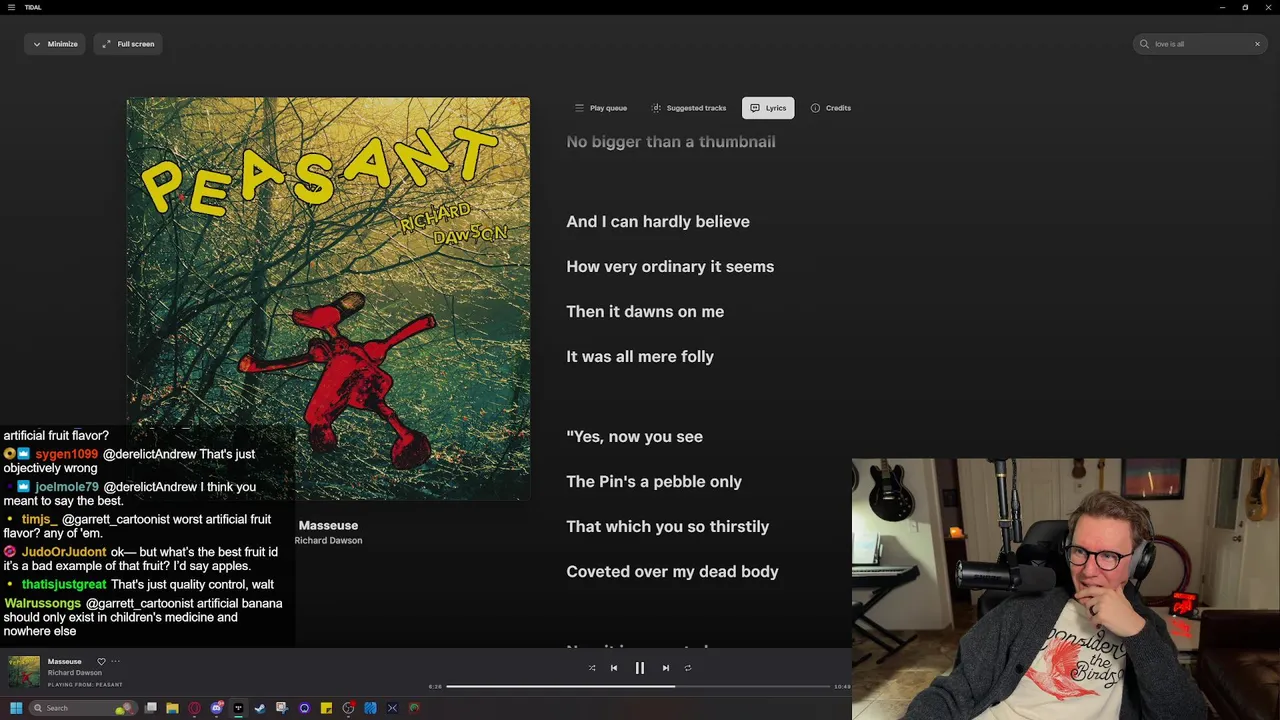Click the search field containing 'love is all'

pyautogui.click(x=1200, y=44)
